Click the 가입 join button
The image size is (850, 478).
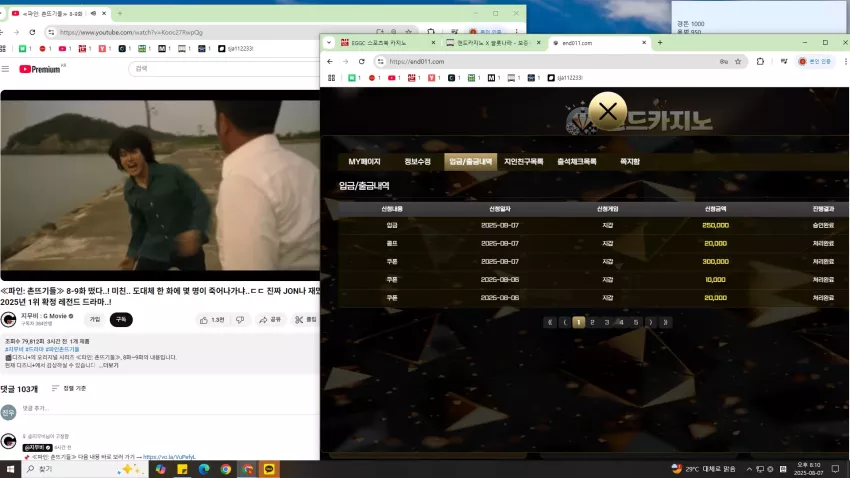(95, 320)
